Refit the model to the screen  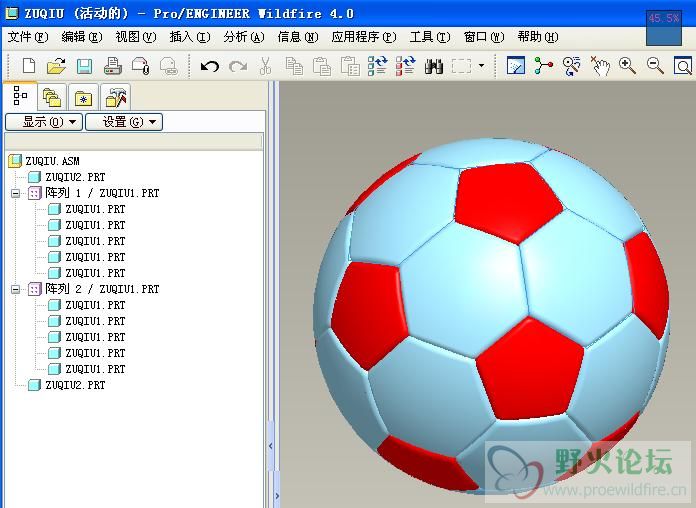tap(683, 66)
